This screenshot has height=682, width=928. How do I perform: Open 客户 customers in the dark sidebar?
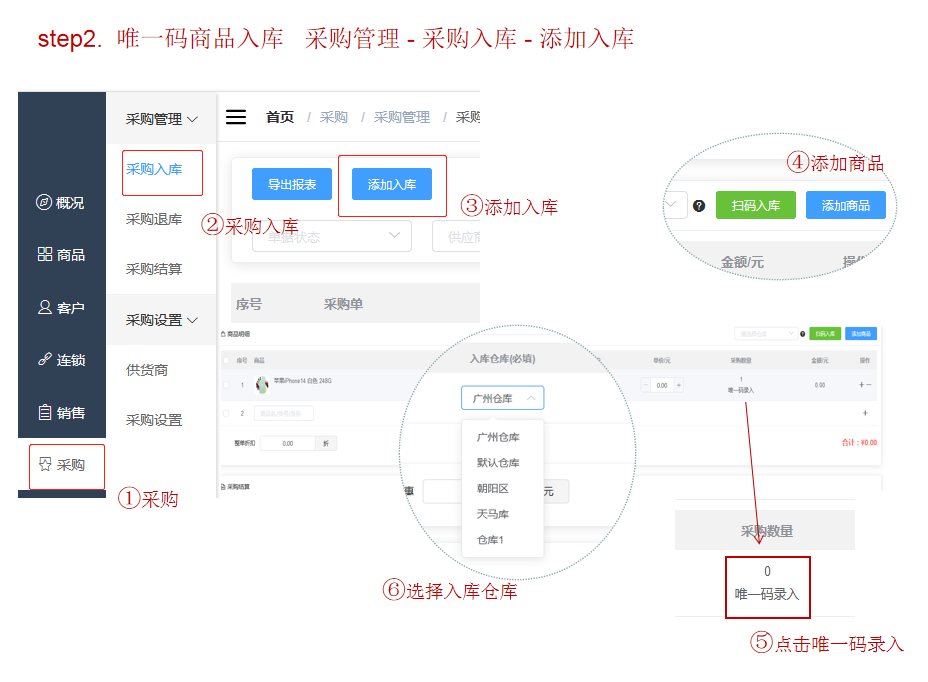coord(61,308)
